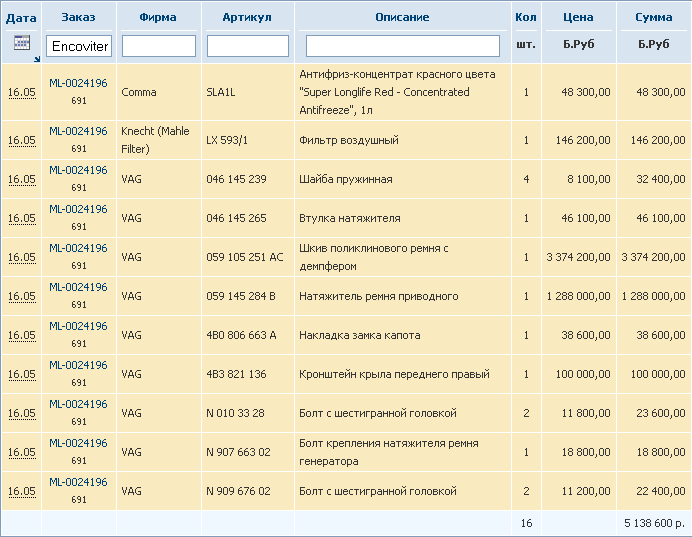Click date 16.05 in the Втулка натяжителя row
The height and width of the screenshot is (537, 692).
click(x=22, y=218)
